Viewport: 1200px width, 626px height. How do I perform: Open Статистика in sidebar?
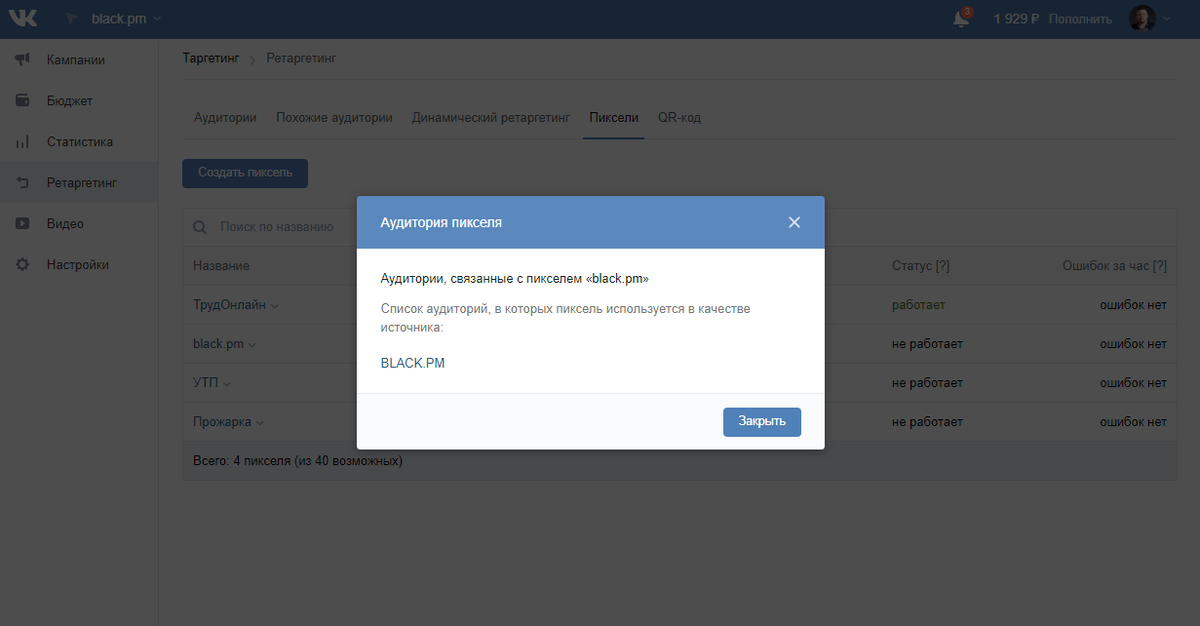click(79, 142)
